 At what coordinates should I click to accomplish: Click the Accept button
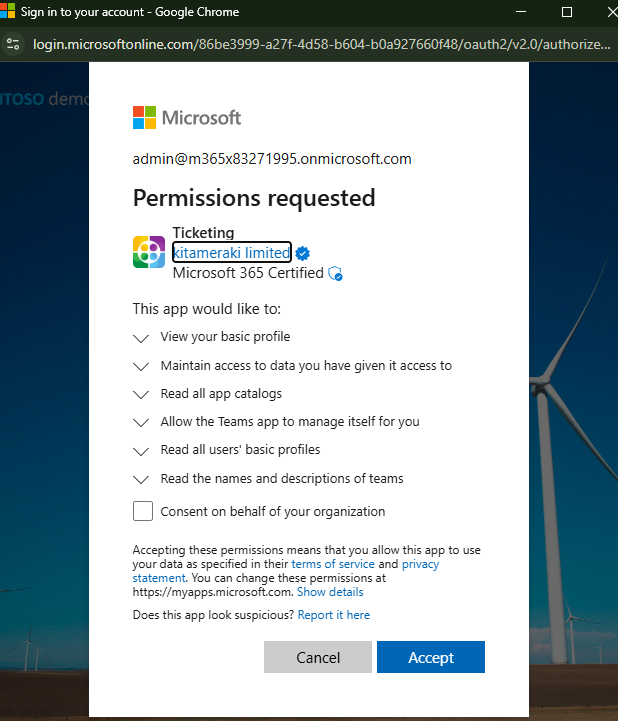tap(431, 657)
